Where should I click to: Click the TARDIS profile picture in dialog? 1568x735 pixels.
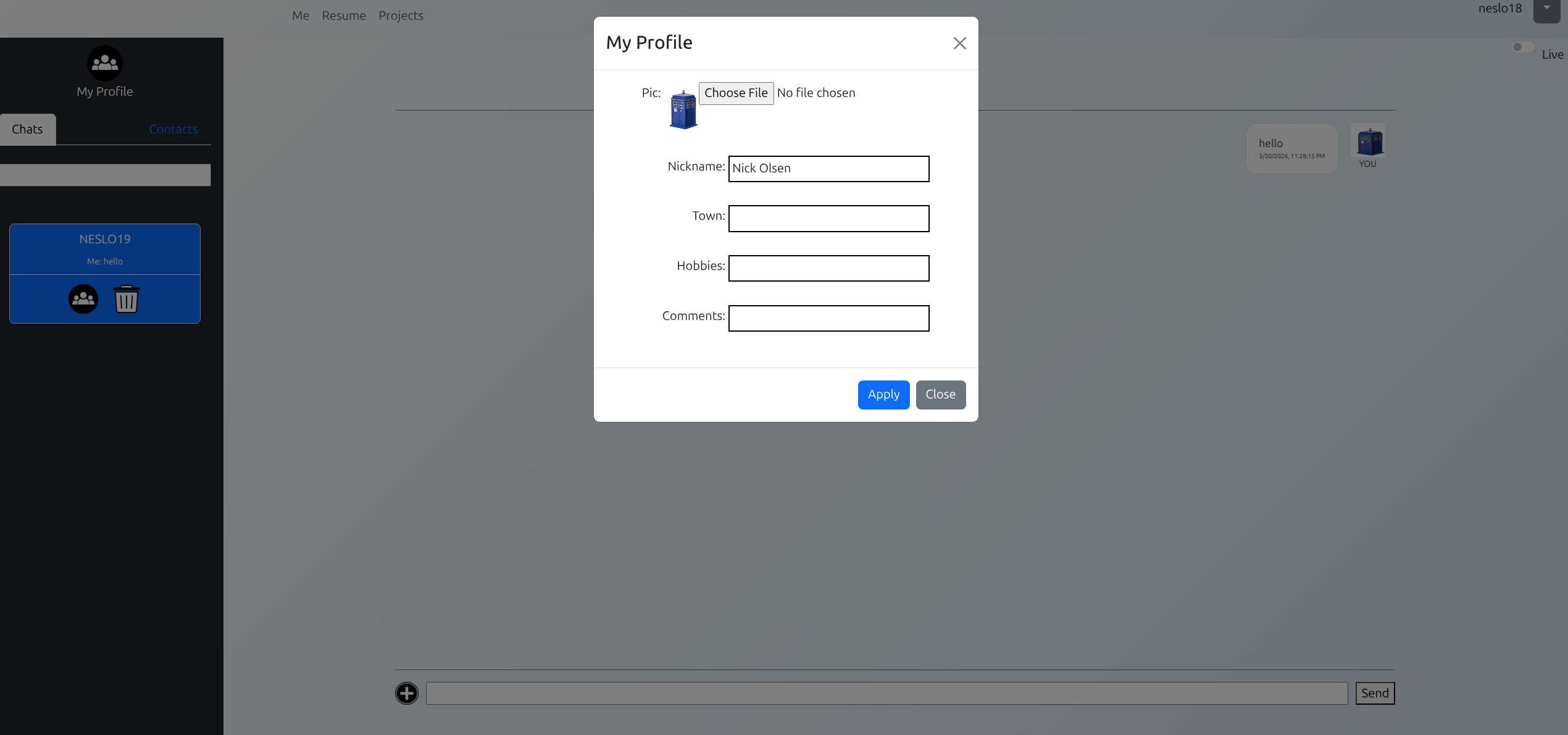[683, 110]
